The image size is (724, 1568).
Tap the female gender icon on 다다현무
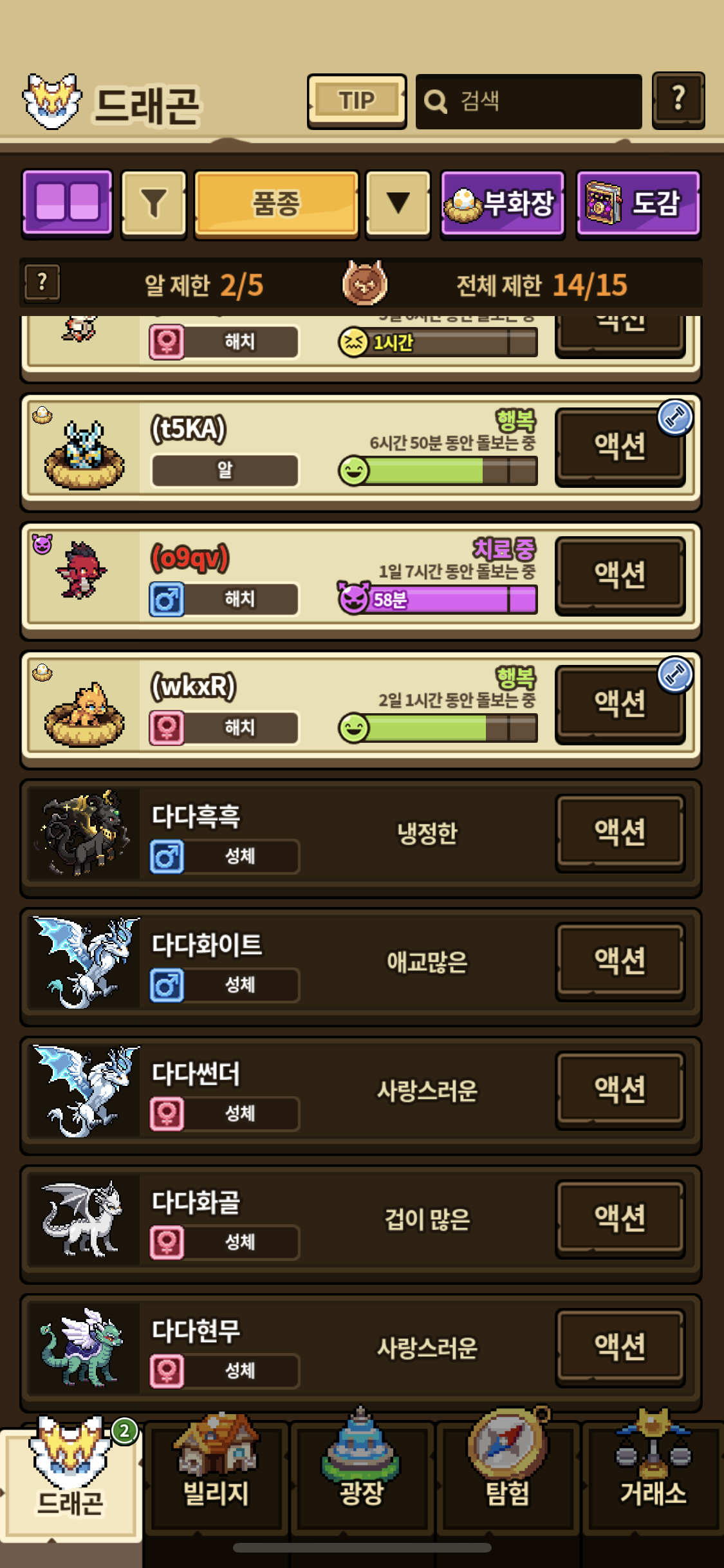click(x=167, y=1371)
